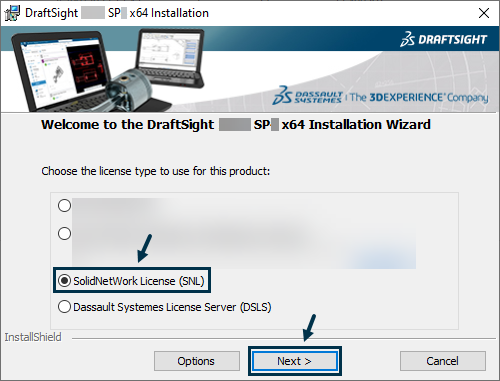Screen dimensions: 500x381
Task: Open the installer Options button
Action: (197, 361)
